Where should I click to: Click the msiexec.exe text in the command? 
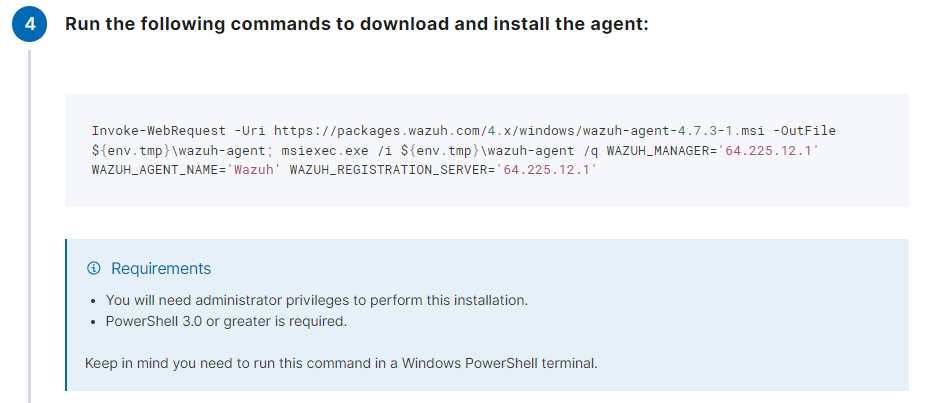[x=339, y=150]
